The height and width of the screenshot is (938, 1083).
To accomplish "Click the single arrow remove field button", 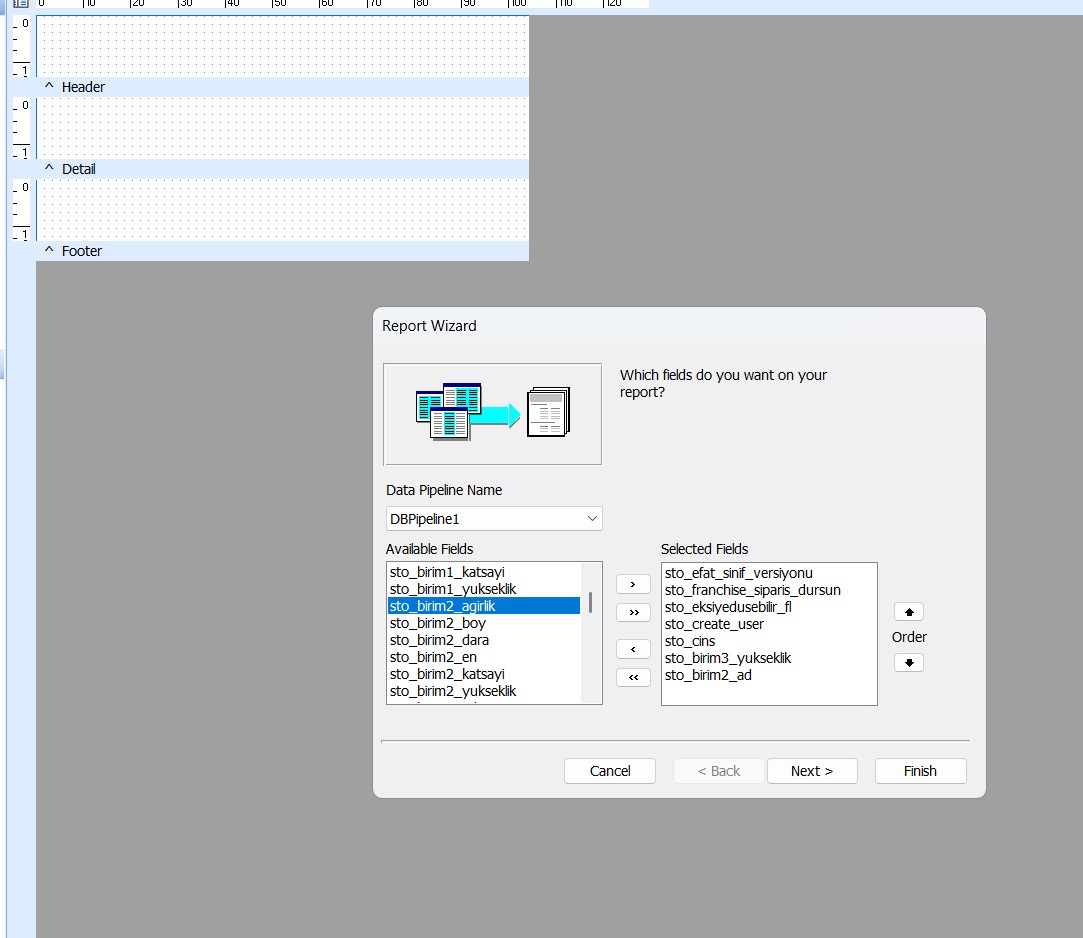I will [x=633, y=650].
